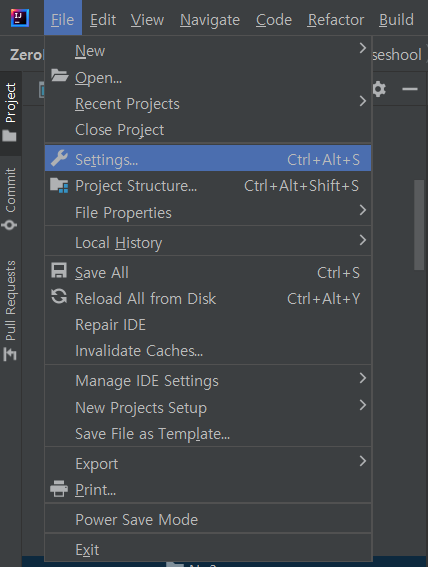Click the IntelliJ IDEA logo icon
The width and height of the screenshot is (428, 567).
pyautogui.click(x=20, y=18)
